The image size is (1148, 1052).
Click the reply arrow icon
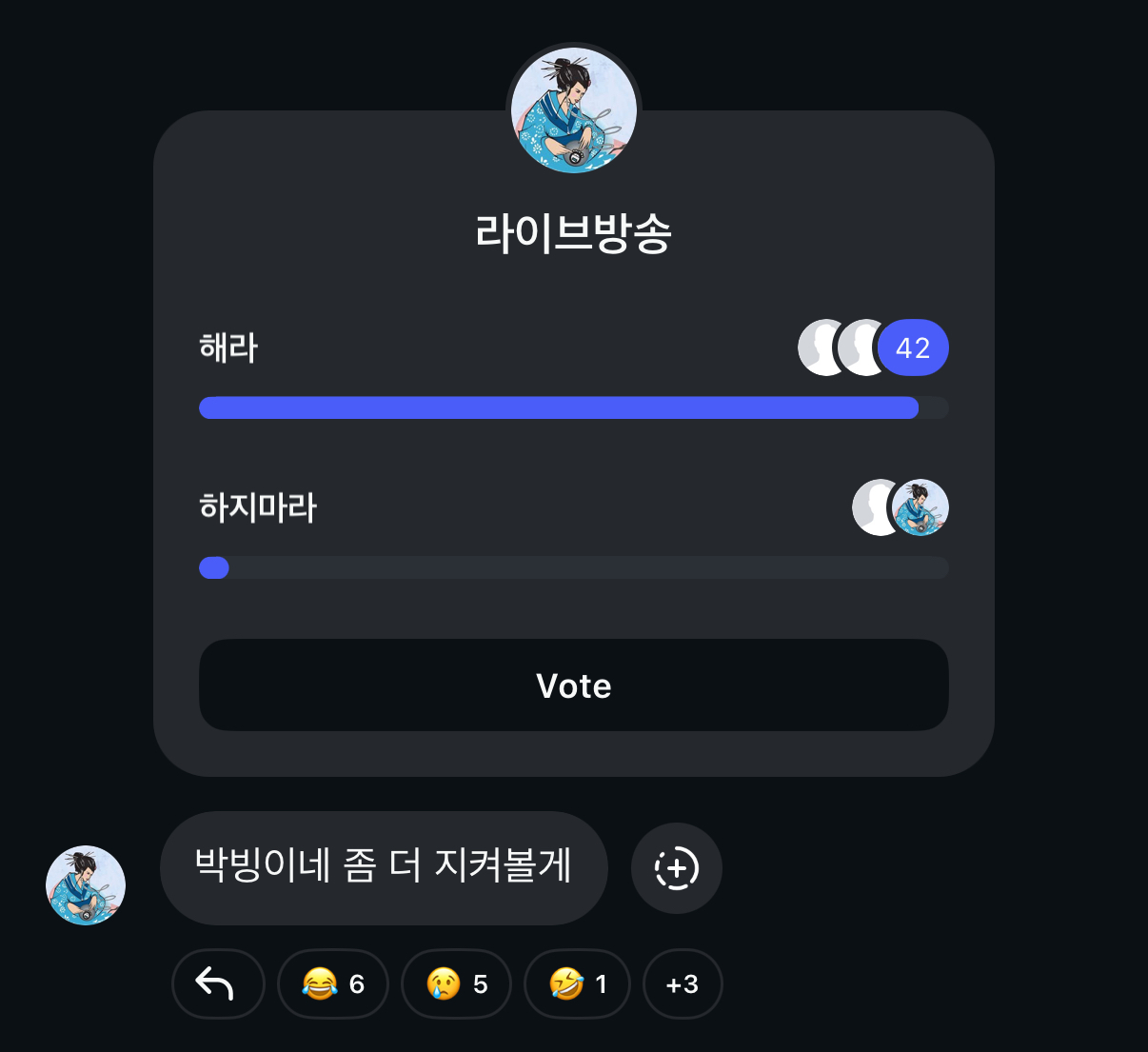pos(218,983)
